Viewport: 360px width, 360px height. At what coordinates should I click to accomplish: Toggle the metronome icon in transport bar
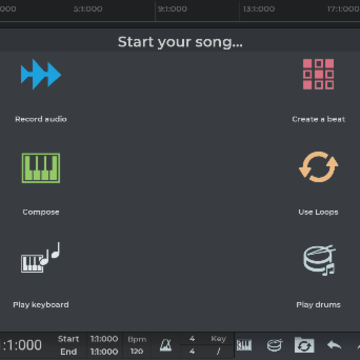(x=166, y=345)
